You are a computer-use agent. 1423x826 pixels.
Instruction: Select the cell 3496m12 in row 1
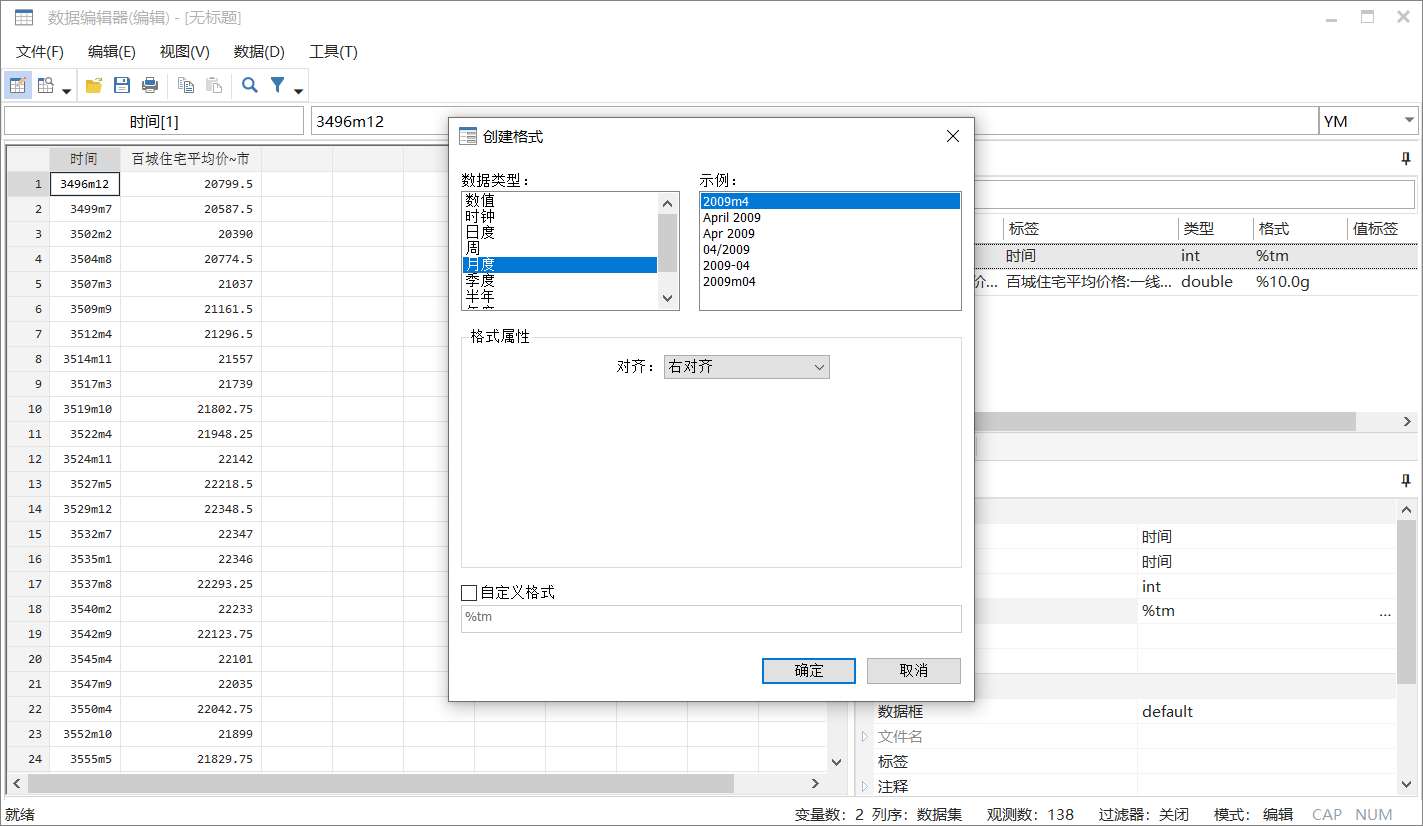coord(85,184)
